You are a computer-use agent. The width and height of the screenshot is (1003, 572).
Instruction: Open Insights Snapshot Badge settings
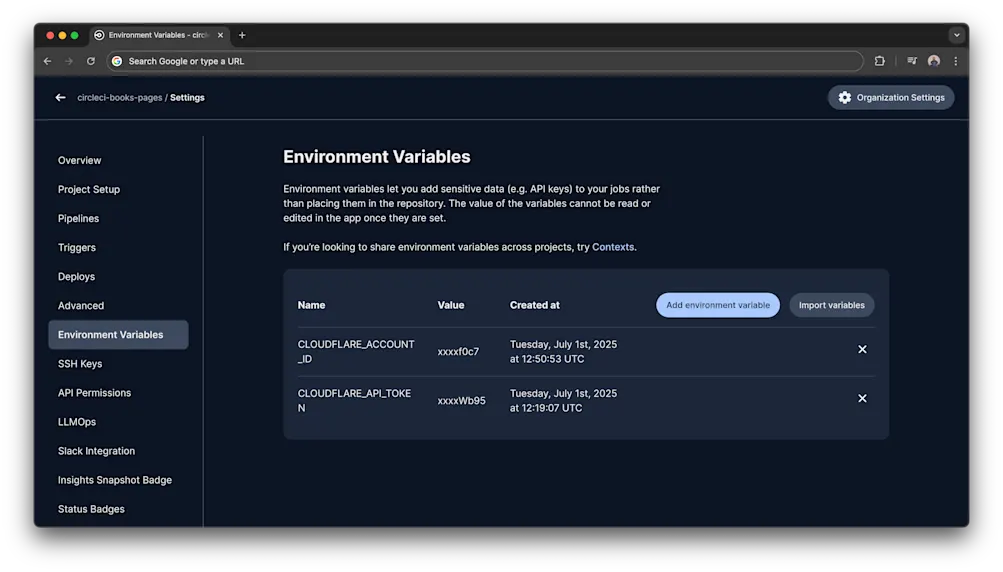tap(115, 480)
